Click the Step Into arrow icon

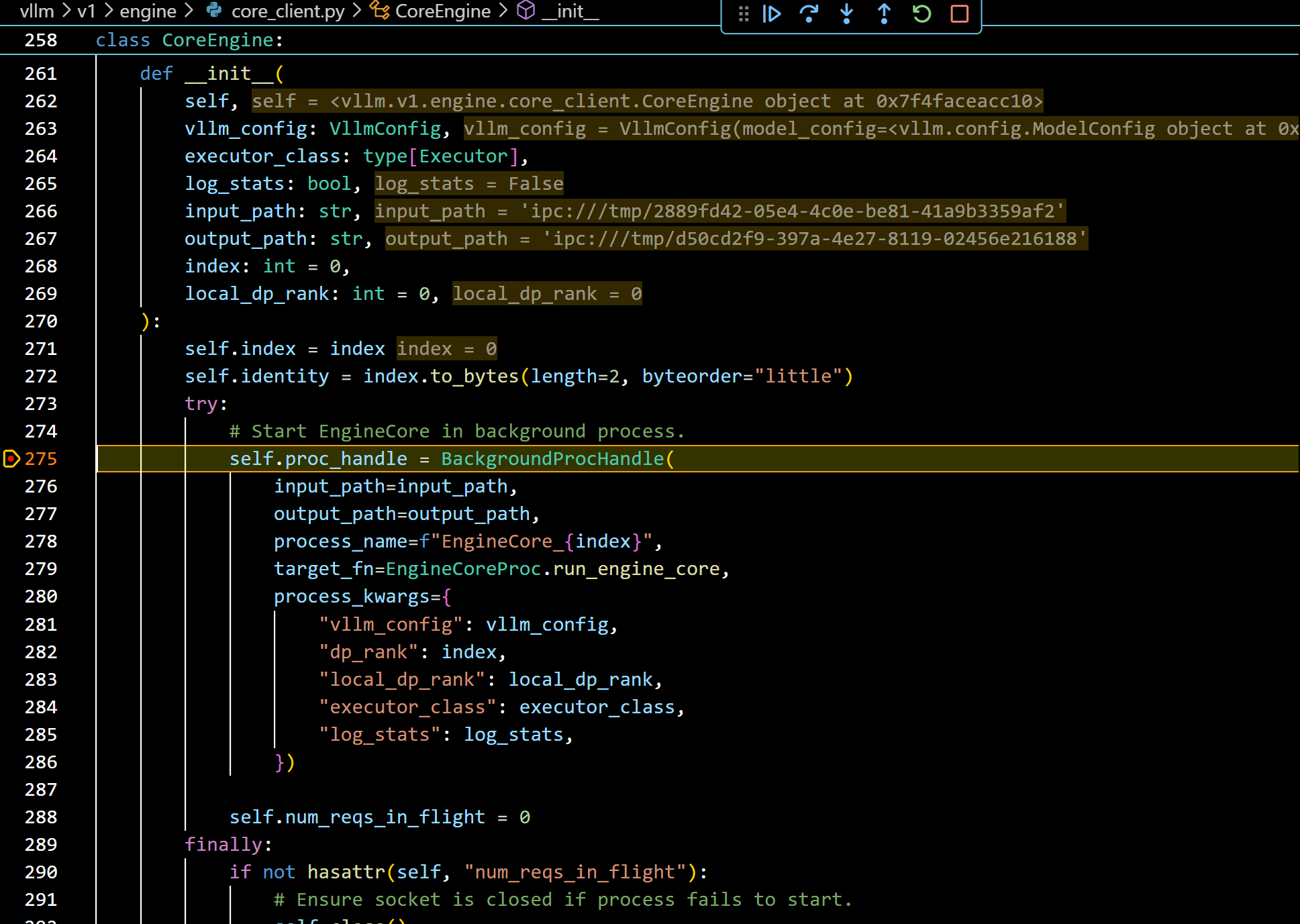coord(846,13)
